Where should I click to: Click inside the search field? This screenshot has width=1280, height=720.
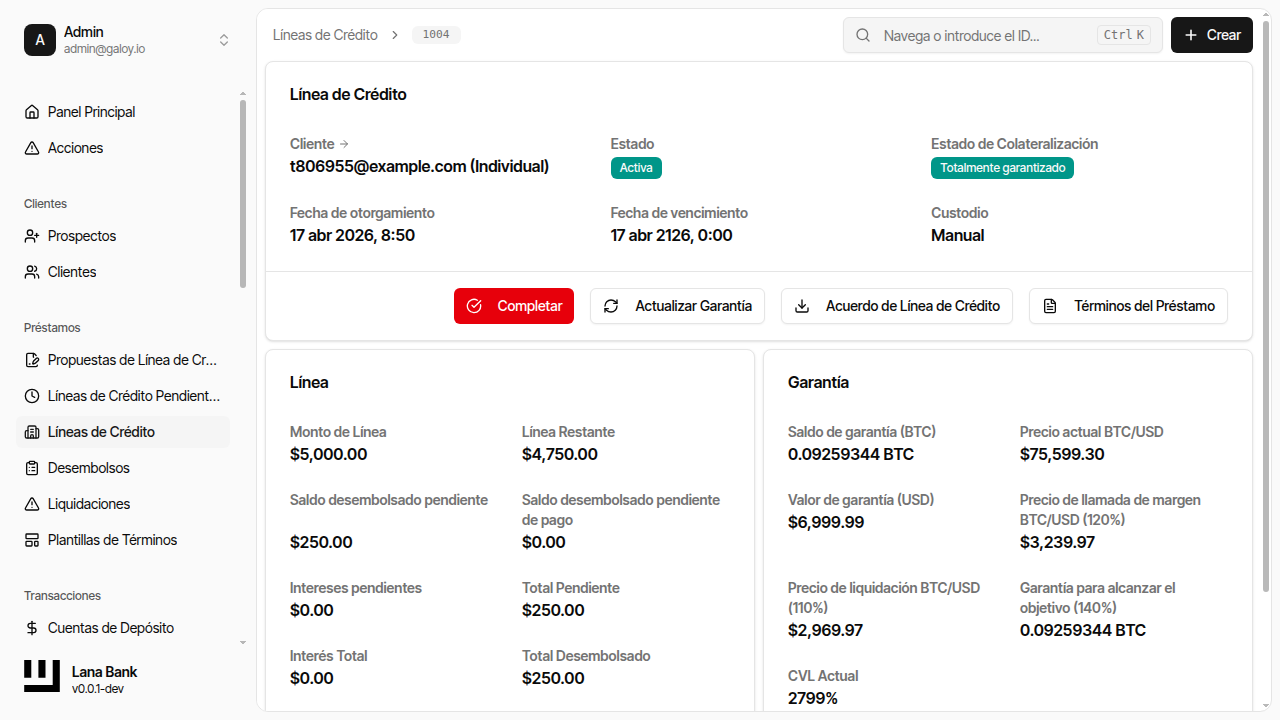(x=980, y=35)
